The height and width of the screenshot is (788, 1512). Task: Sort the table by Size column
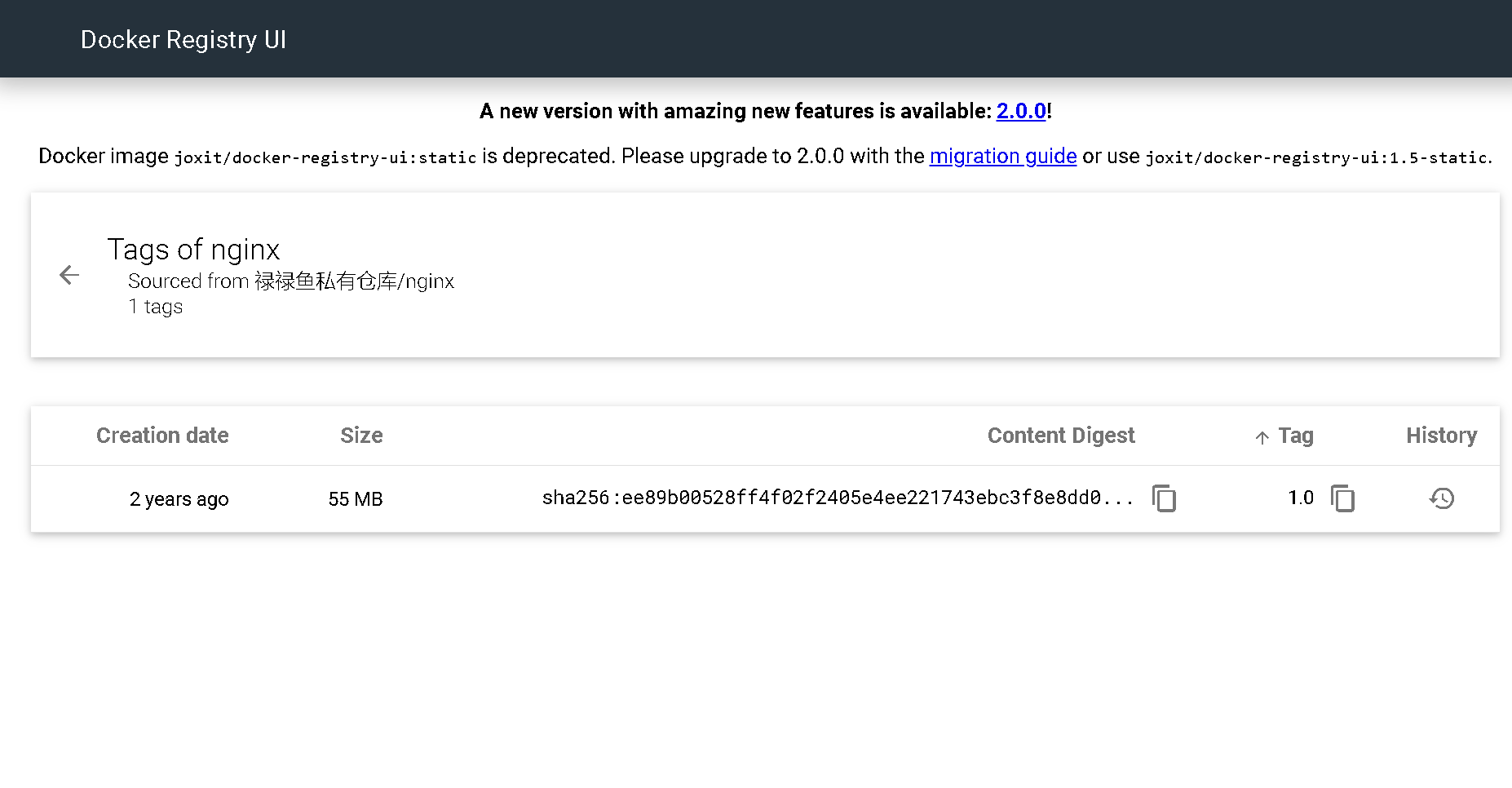pos(361,436)
